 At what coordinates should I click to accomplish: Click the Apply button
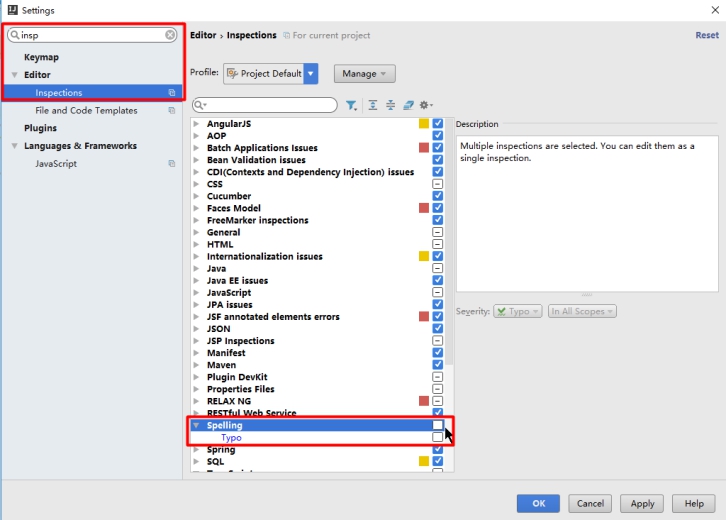pyautogui.click(x=642, y=503)
